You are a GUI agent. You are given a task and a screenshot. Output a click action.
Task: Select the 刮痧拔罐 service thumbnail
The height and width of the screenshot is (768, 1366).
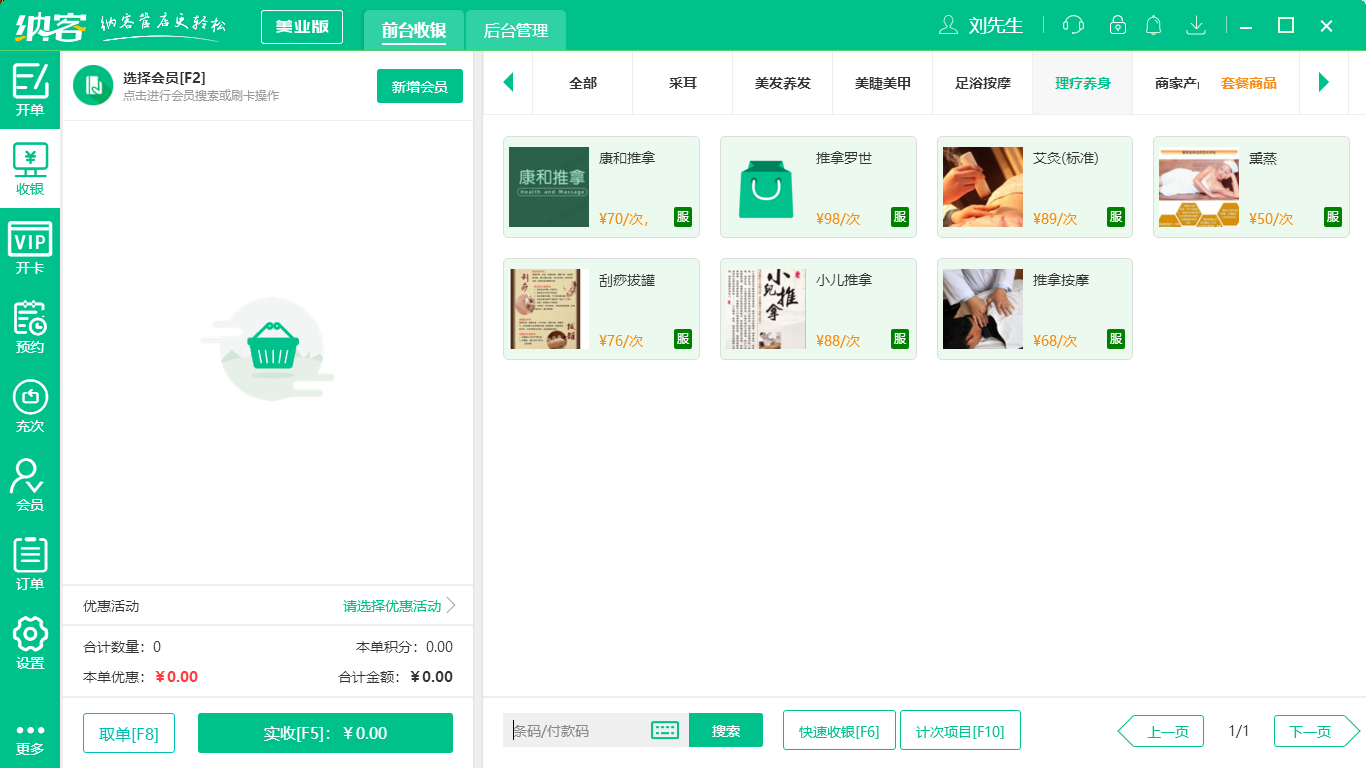[549, 309]
